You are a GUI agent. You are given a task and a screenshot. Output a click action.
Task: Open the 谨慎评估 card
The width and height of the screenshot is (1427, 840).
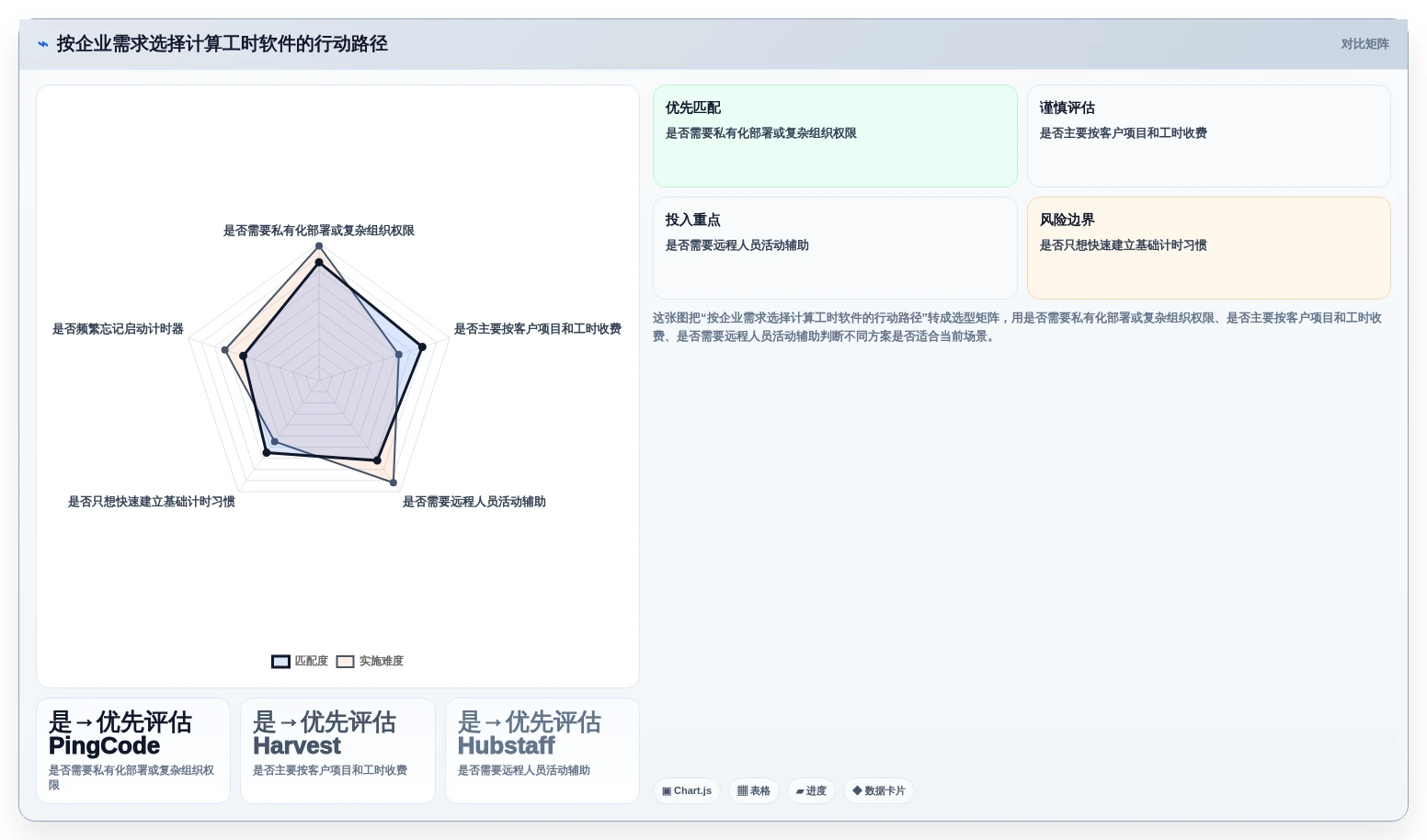point(1208,136)
